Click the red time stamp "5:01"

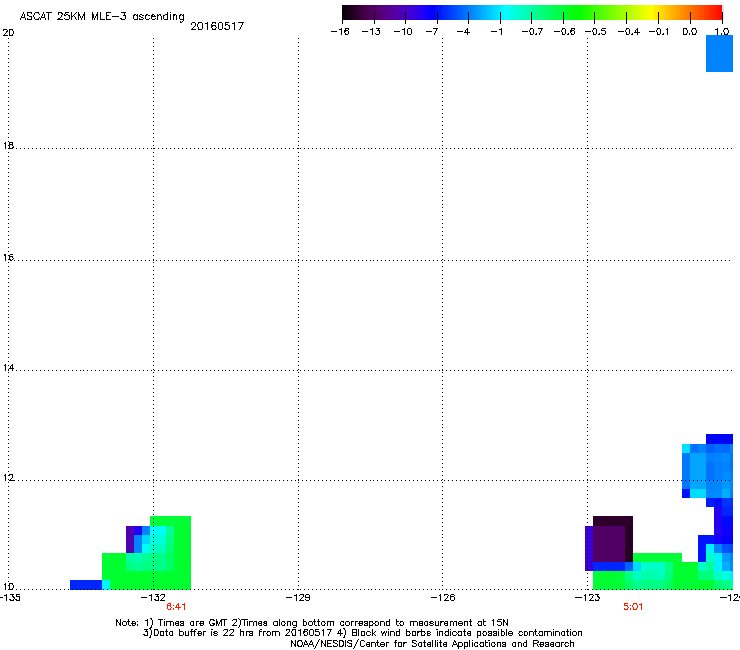[633, 607]
